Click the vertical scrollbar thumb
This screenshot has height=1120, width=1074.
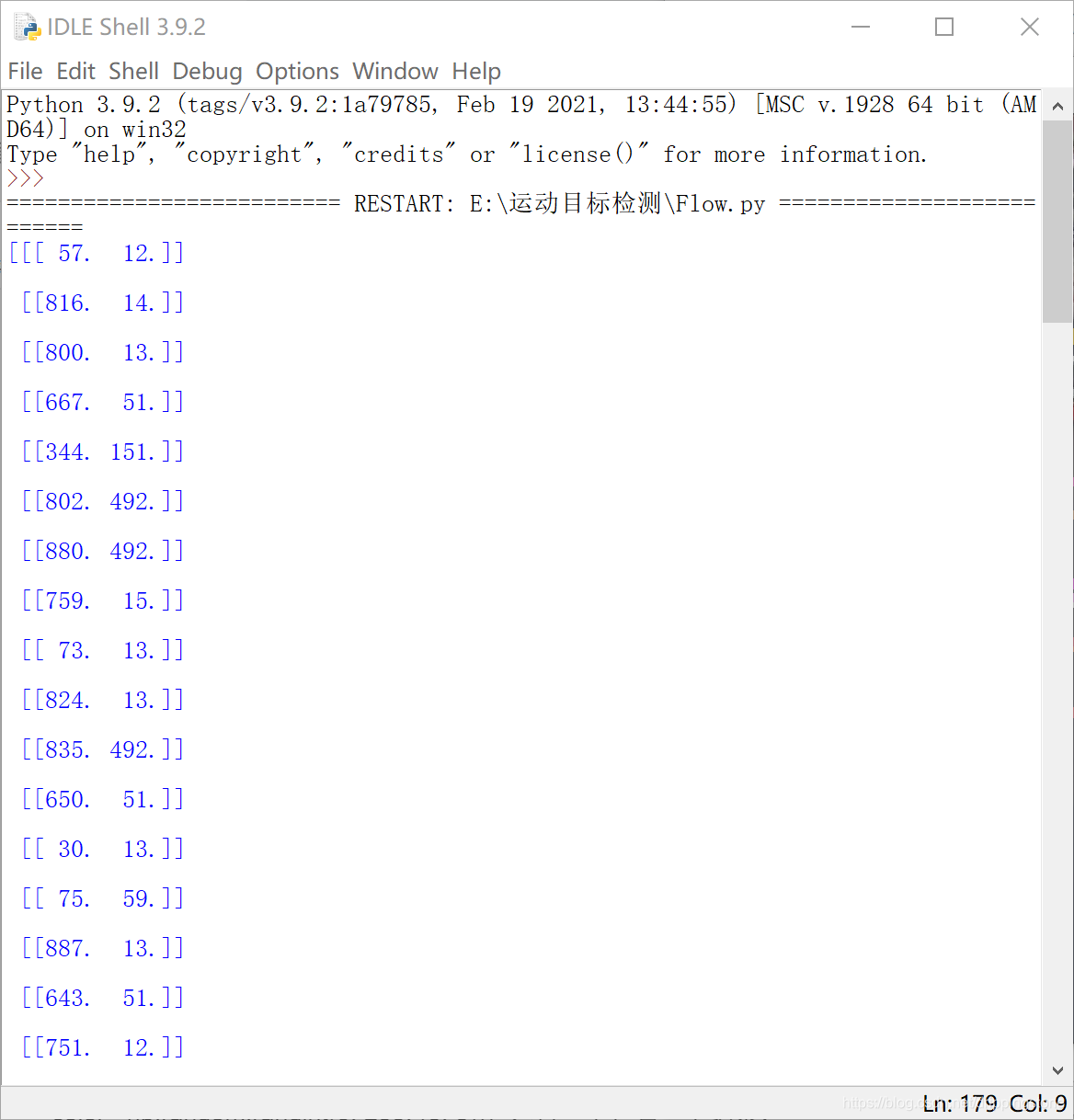click(x=1057, y=221)
